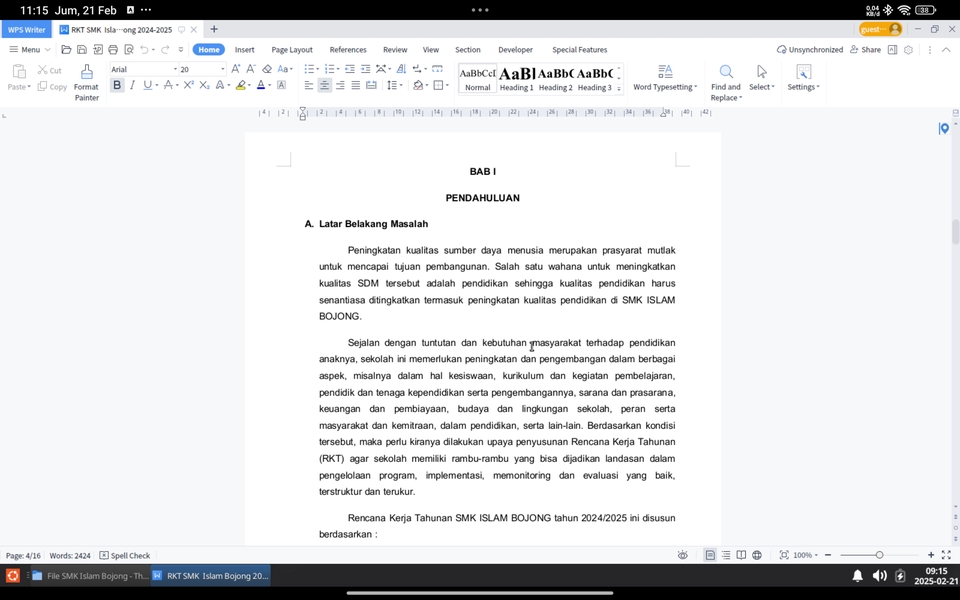Expand the styles gallery more arrow
The width and height of the screenshot is (960, 600).
pyautogui.click(x=618, y=89)
